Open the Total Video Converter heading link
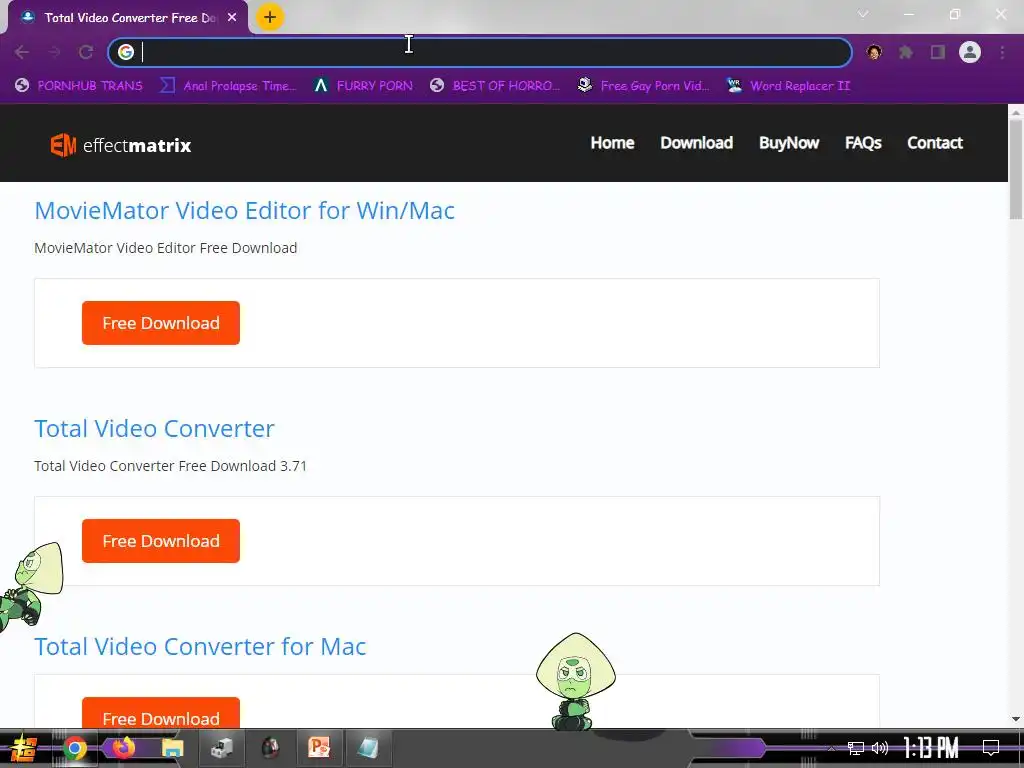The width and height of the screenshot is (1024, 768). [x=154, y=429]
